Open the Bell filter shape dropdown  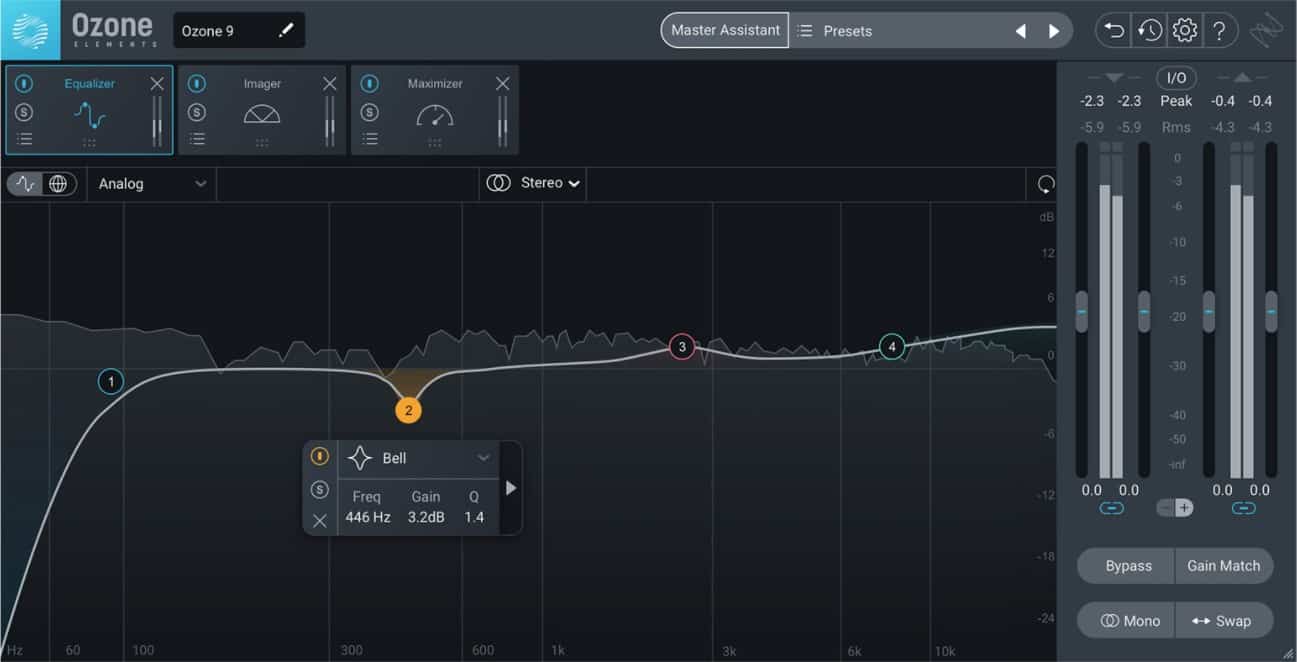pos(419,458)
